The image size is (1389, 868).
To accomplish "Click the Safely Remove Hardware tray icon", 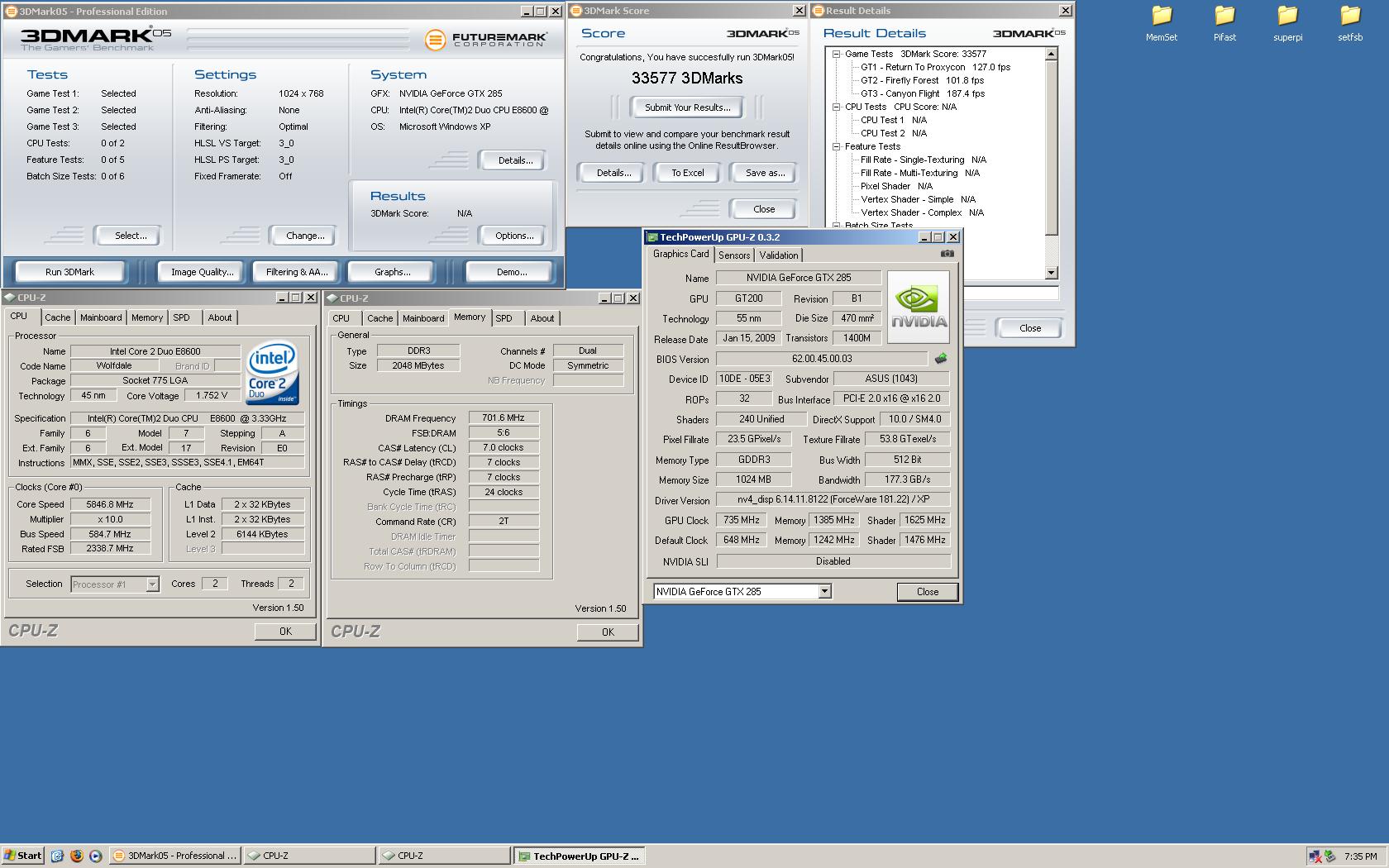I will click(x=1329, y=856).
